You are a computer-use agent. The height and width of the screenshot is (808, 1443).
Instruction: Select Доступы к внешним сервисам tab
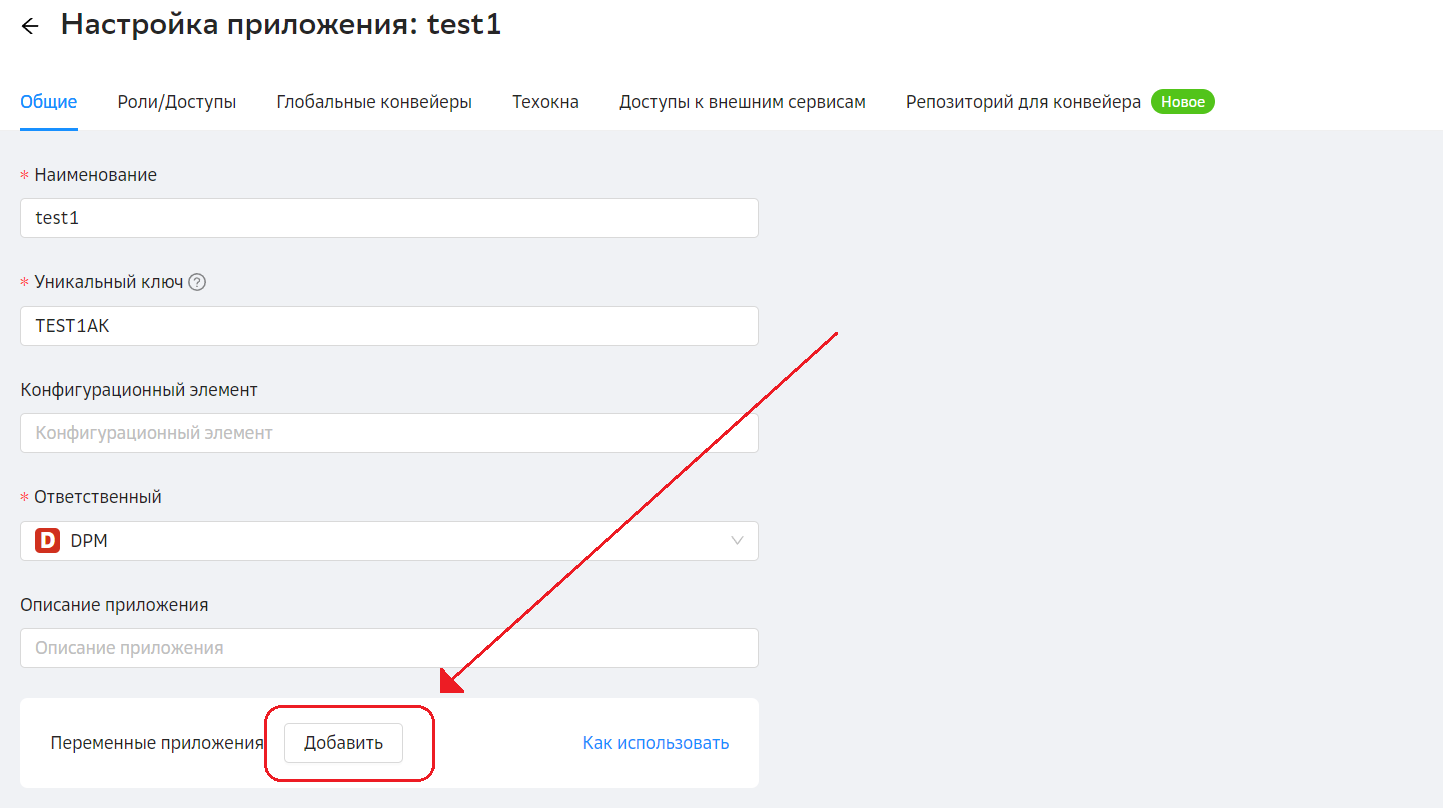point(742,102)
